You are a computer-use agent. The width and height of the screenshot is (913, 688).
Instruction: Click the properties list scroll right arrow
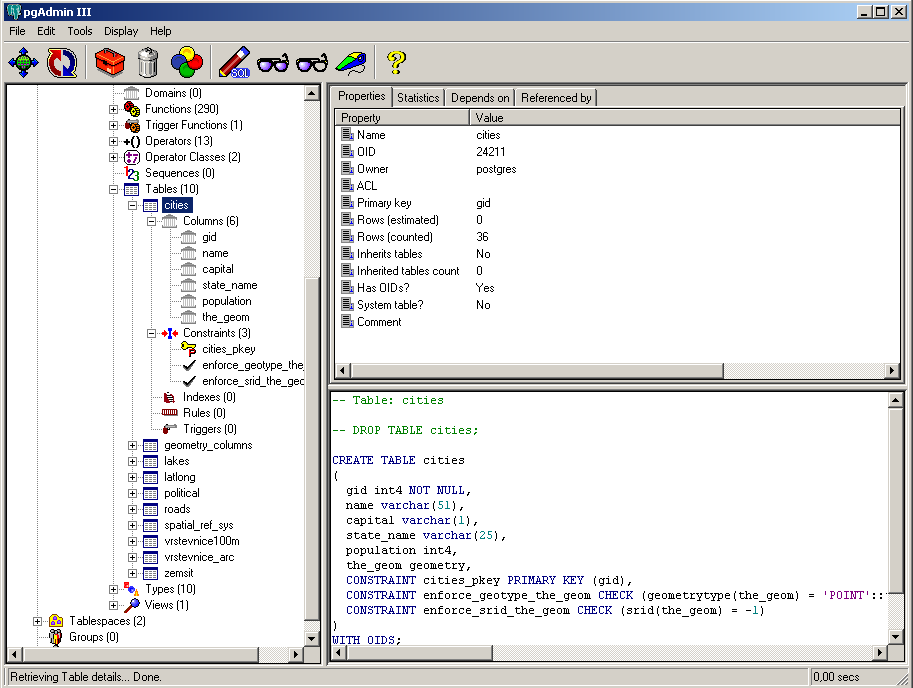891,370
